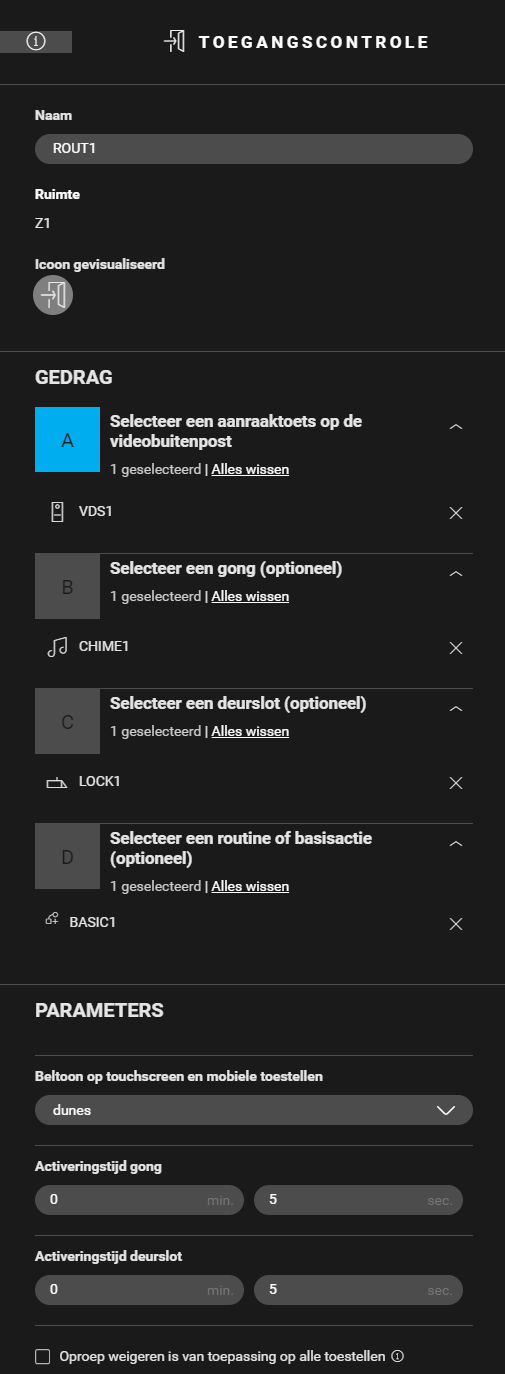The image size is (505, 1374).
Task: Click the Activeringstijd gong seconds field
Action: (358, 1200)
